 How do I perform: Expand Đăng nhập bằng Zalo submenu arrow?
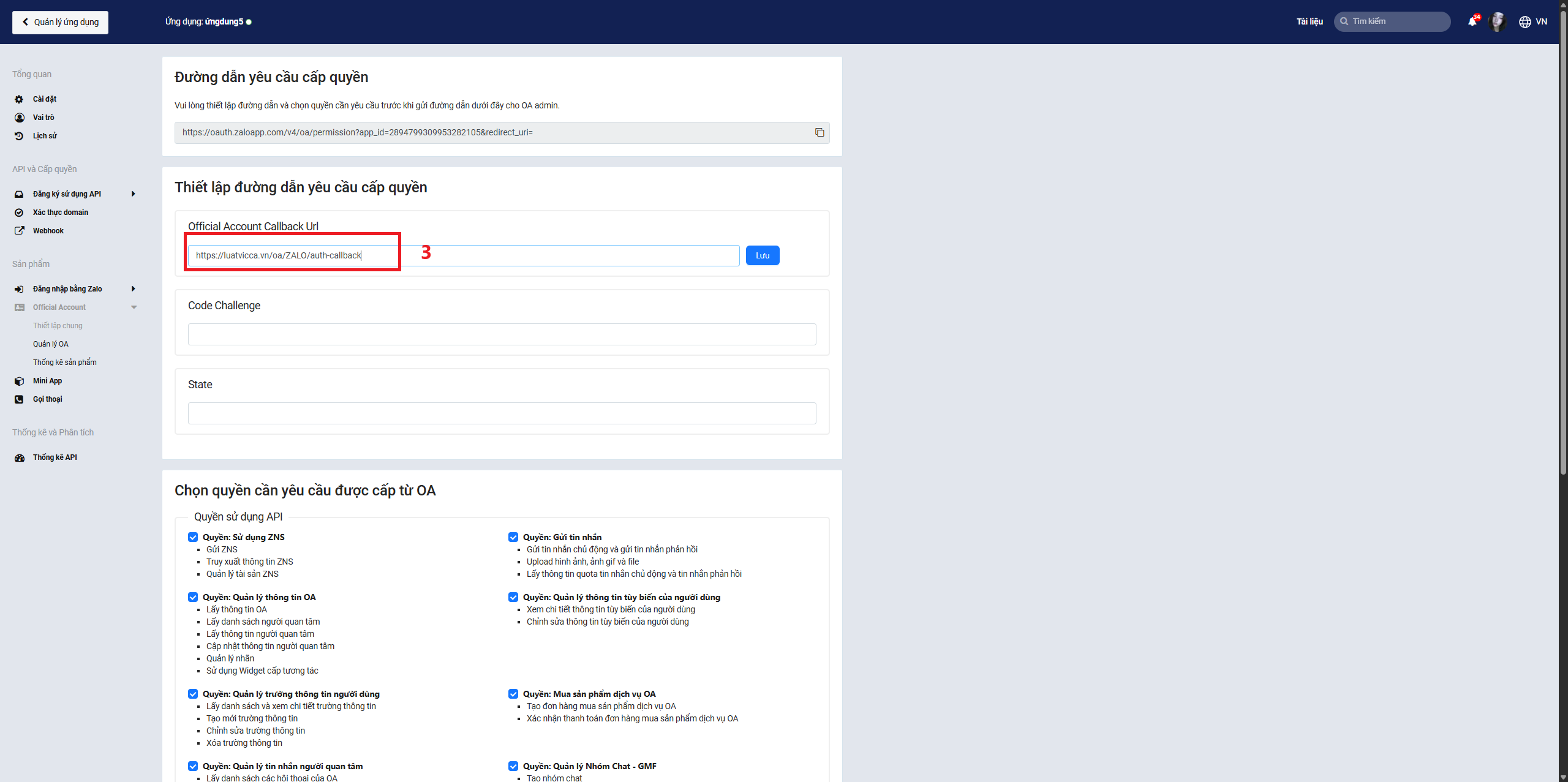tap(133, 289)
